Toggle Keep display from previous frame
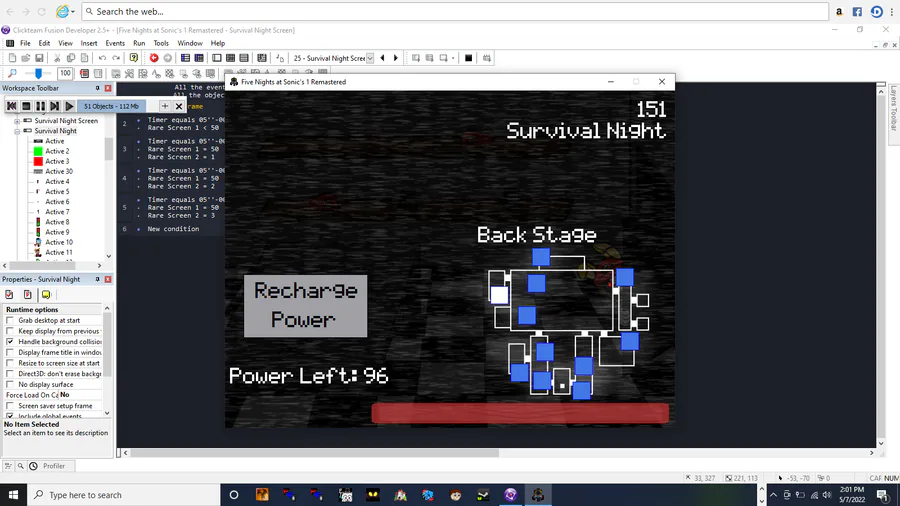The width and height of the screenshot is (900, 506). coord(10,331)
